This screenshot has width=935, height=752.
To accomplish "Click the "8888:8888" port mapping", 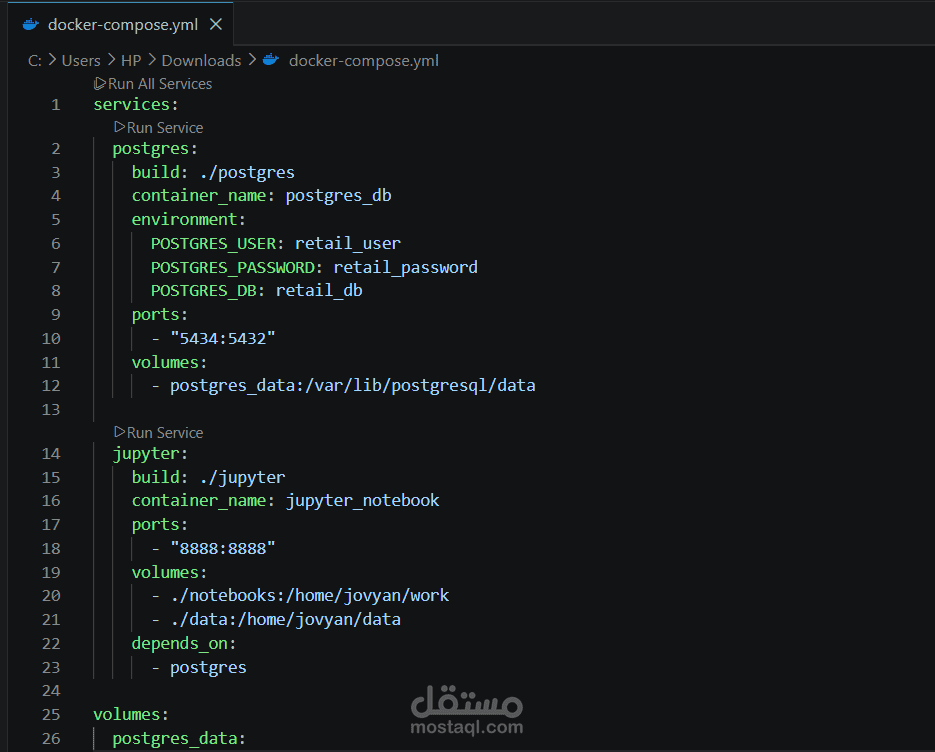I will point(223,549).
